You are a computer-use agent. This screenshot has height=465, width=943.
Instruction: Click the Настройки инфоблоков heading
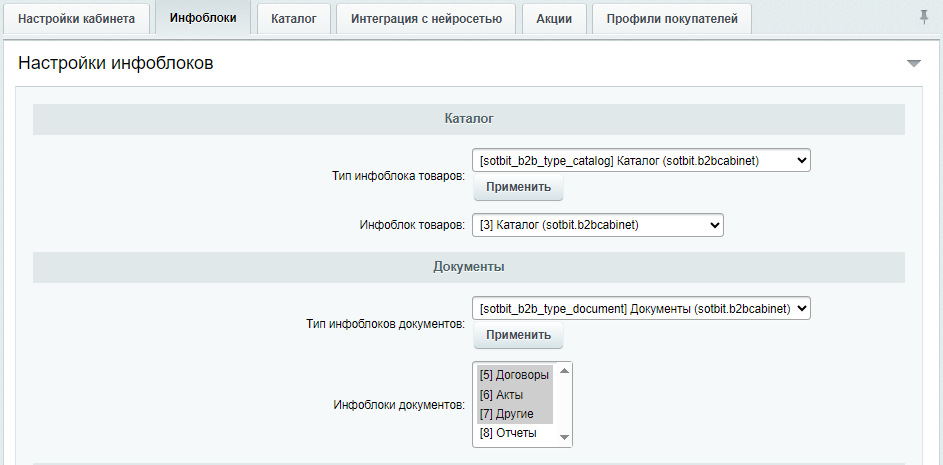[116, 63]
